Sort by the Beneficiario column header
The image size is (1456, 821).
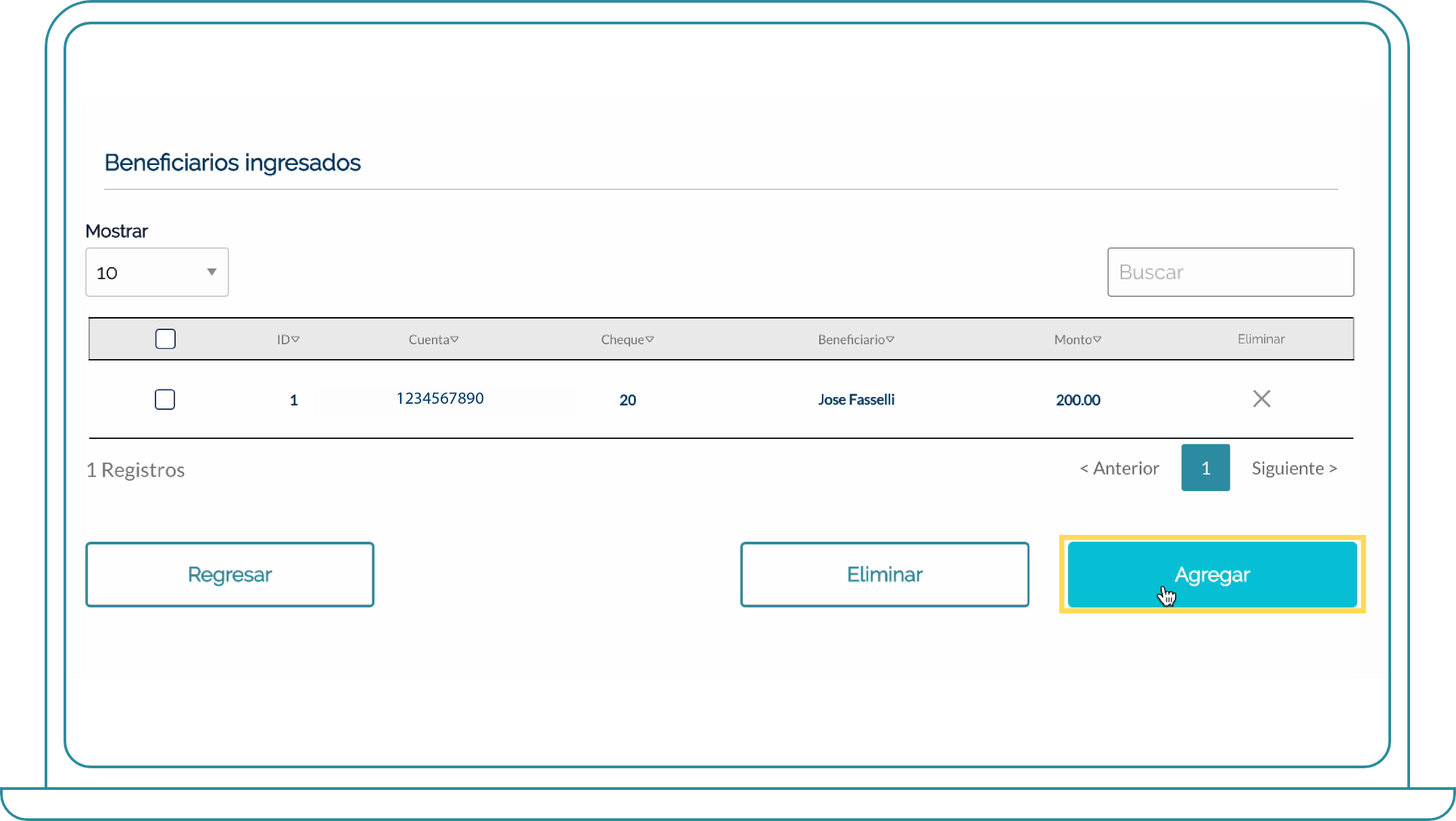click(856, 339)
